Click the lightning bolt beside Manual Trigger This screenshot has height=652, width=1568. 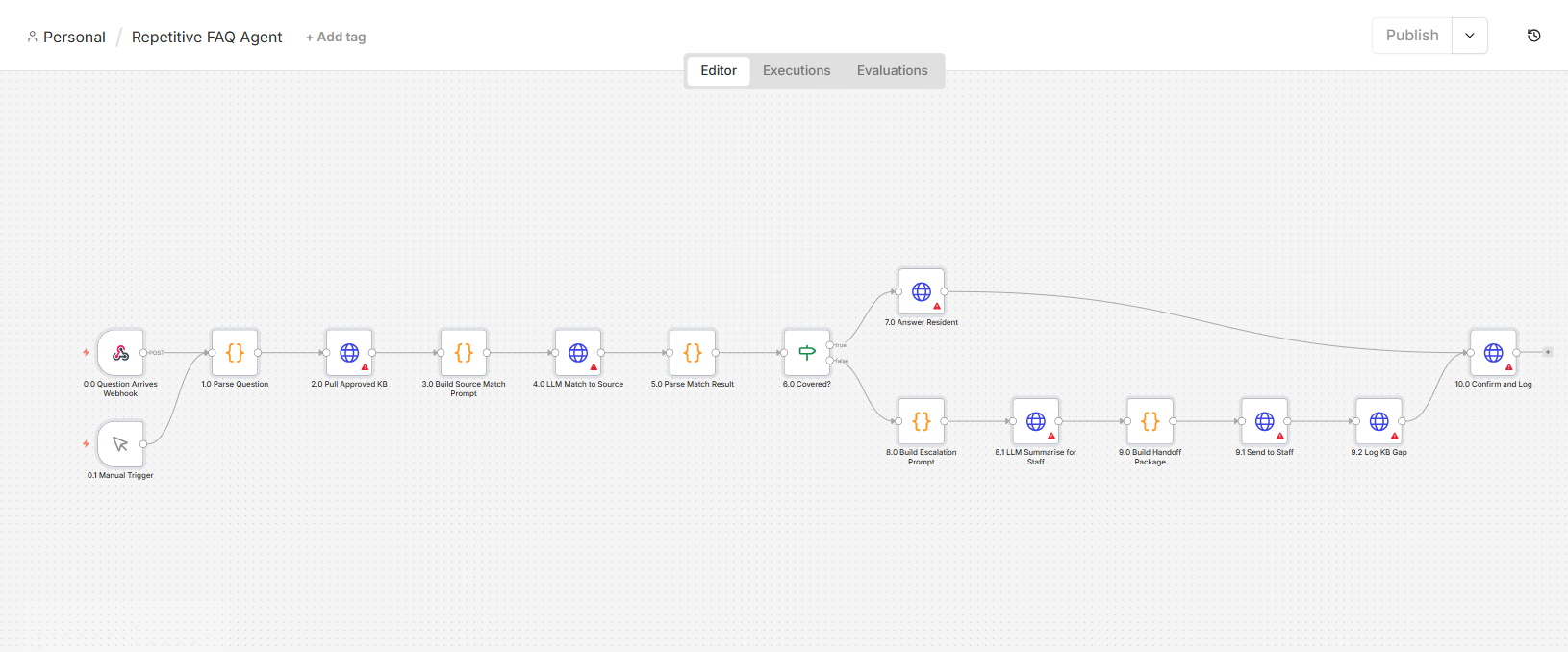[x=87, y=444]
